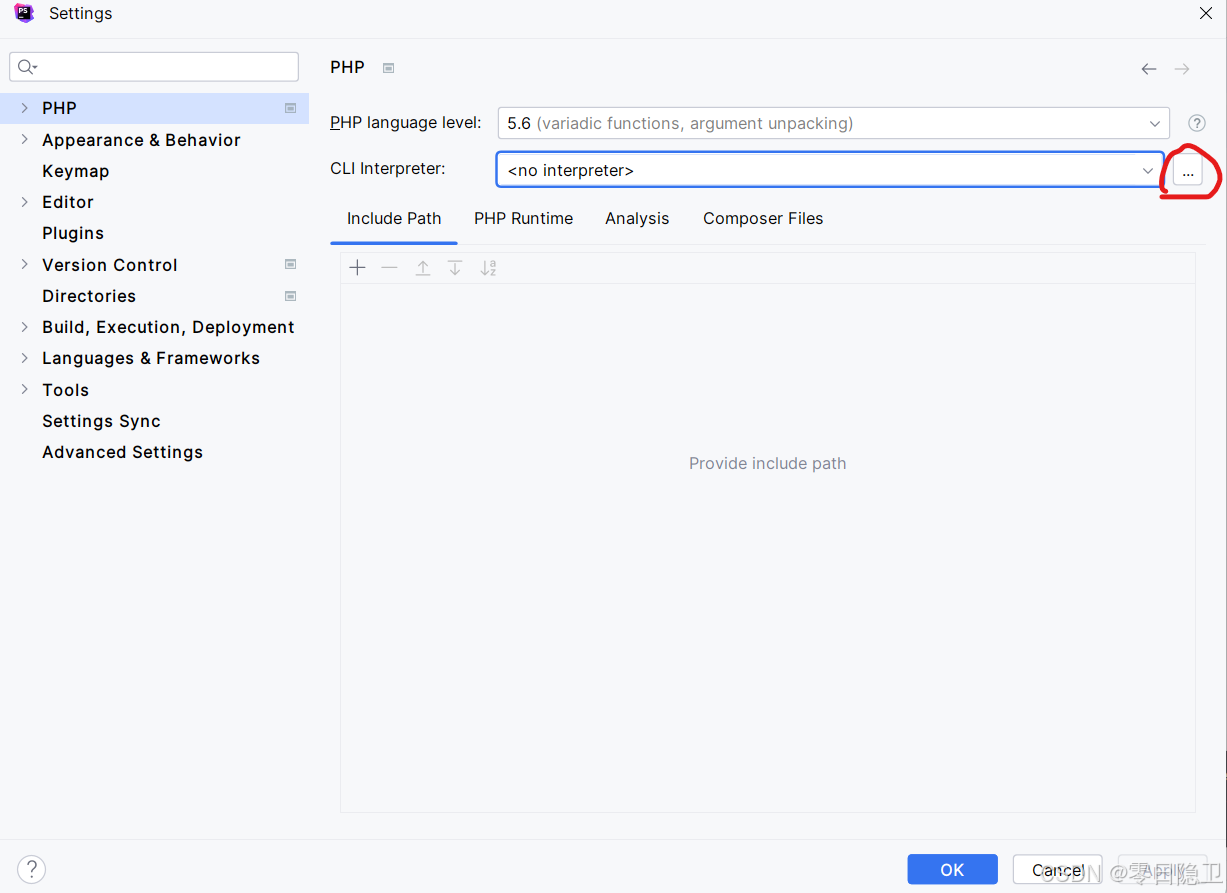
Task: Click project icon on Version Control row
Action: pos(290,265)
